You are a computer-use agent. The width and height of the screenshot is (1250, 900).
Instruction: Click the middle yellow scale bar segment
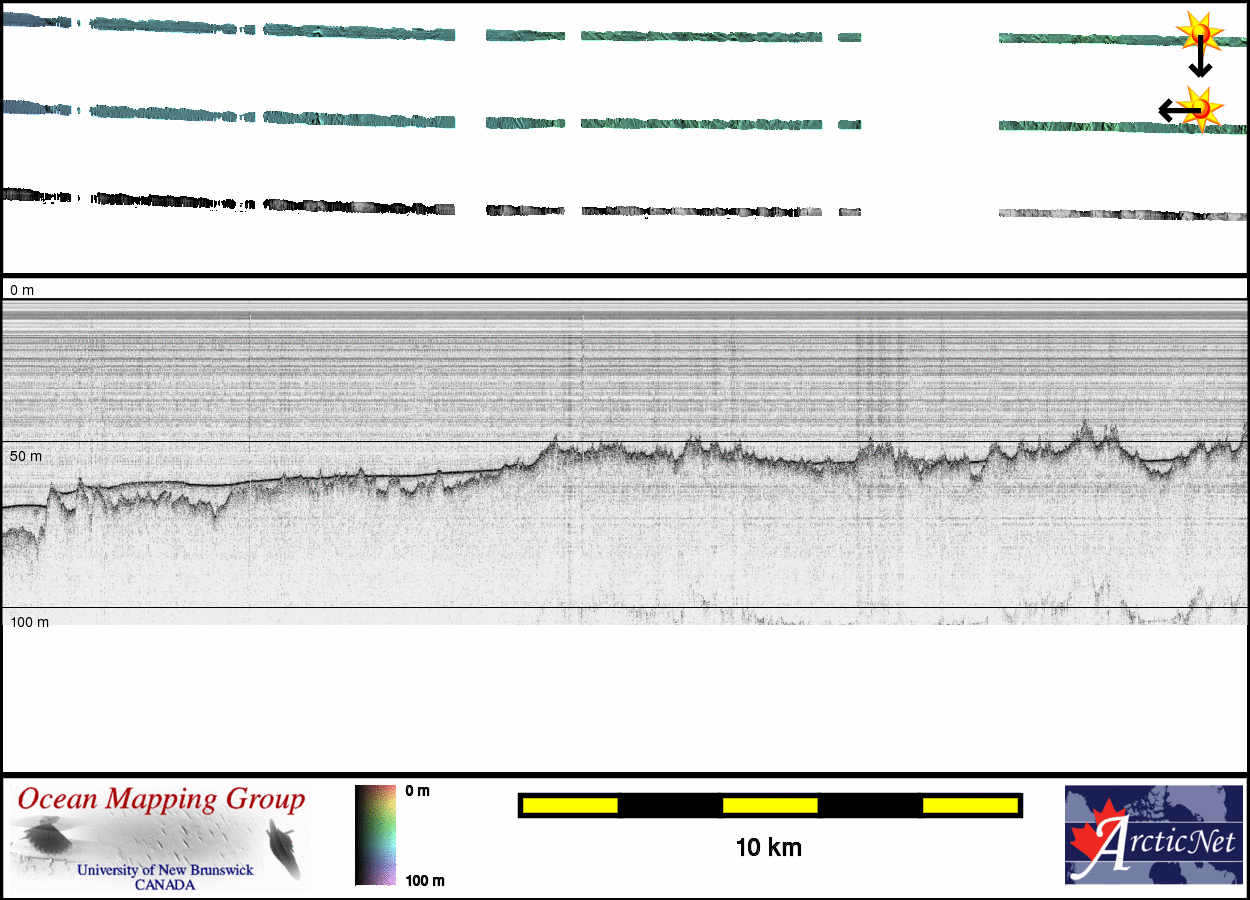(770, 805)
